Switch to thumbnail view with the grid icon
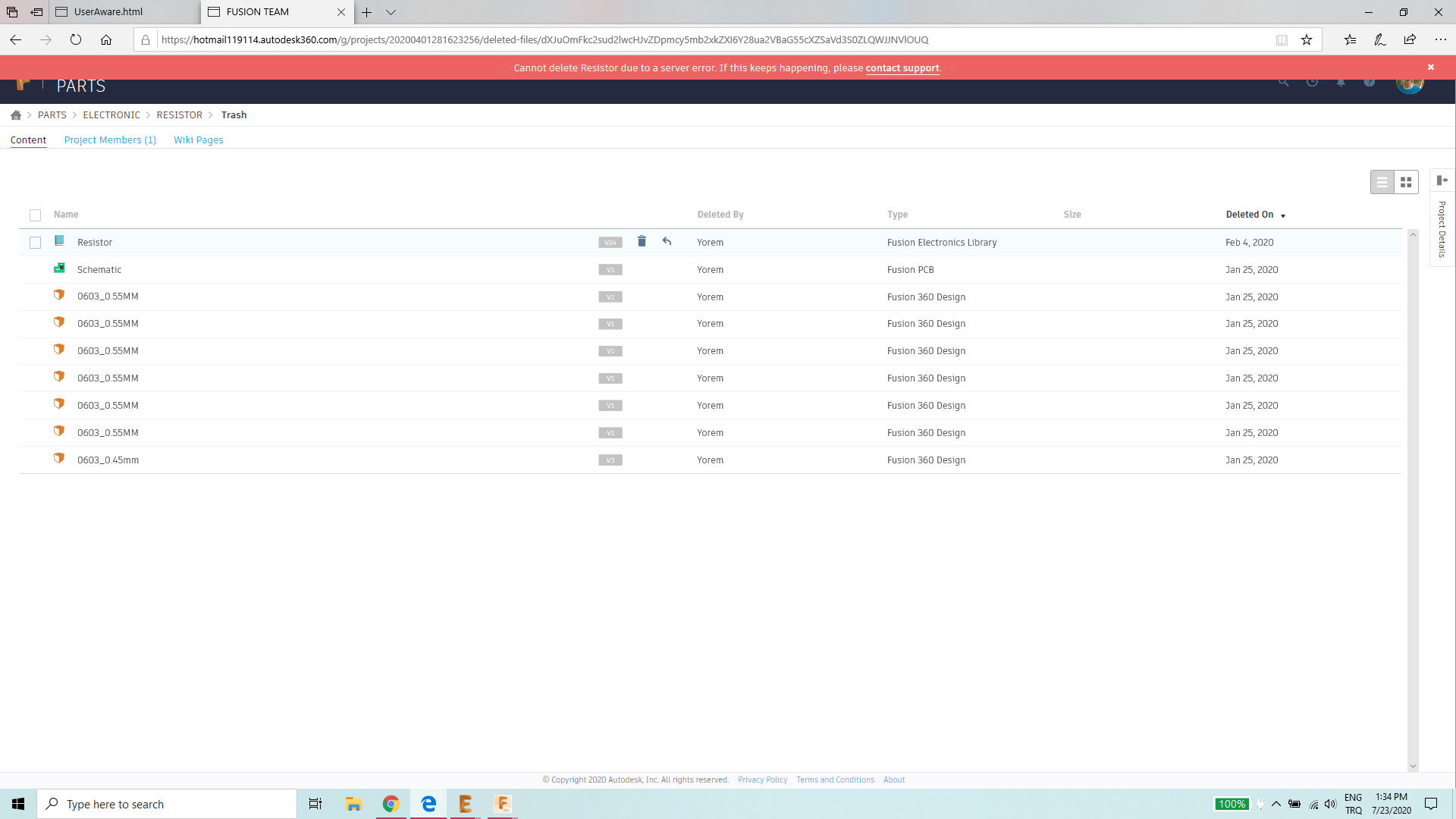 tap(1407, 182)
